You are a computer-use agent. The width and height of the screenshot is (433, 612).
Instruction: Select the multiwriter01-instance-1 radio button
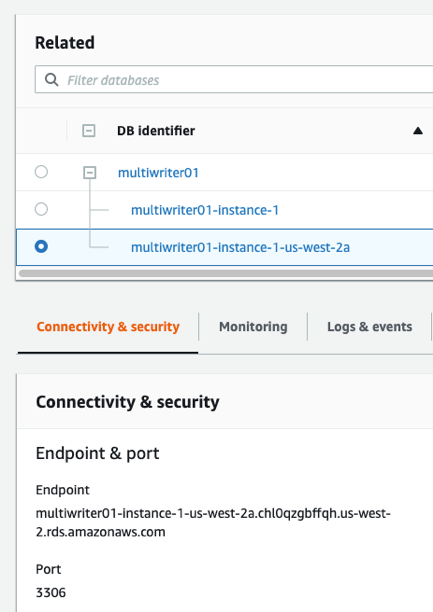click(x=41, y=209)
